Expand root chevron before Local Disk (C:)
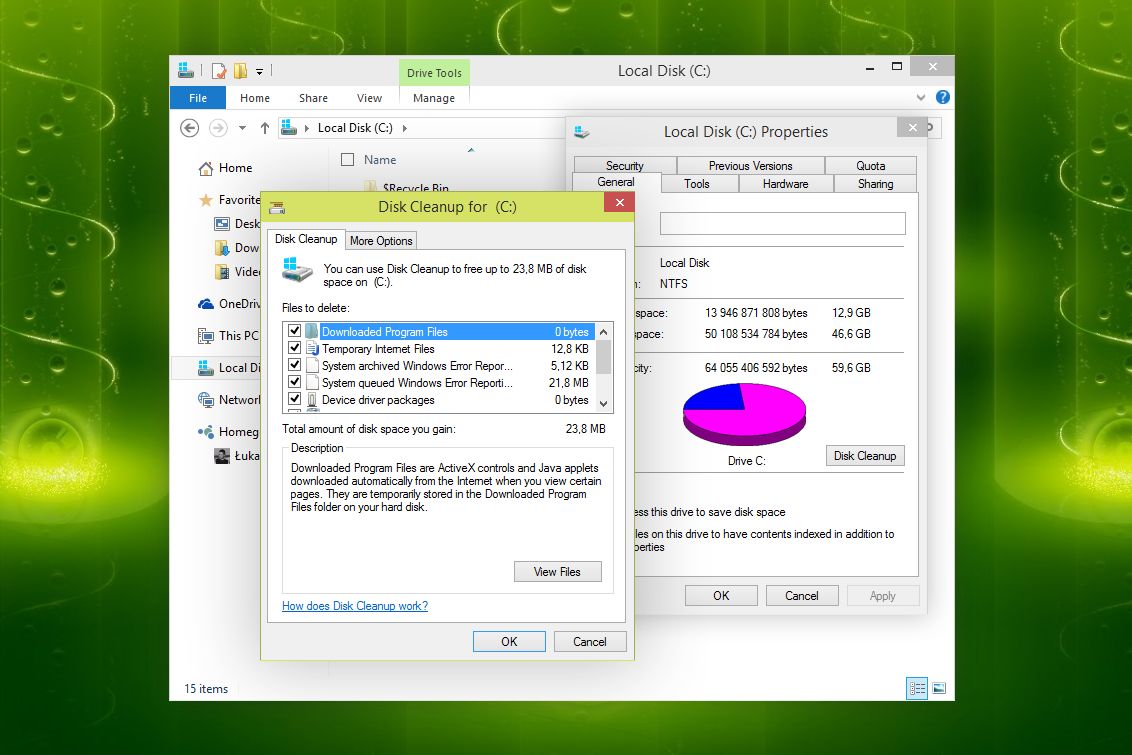 click(x=306, y=128)
